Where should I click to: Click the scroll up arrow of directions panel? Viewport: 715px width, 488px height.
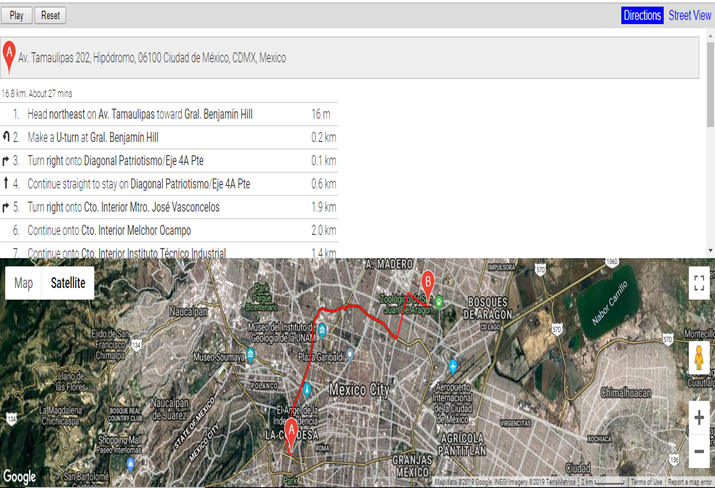point(710,35)
